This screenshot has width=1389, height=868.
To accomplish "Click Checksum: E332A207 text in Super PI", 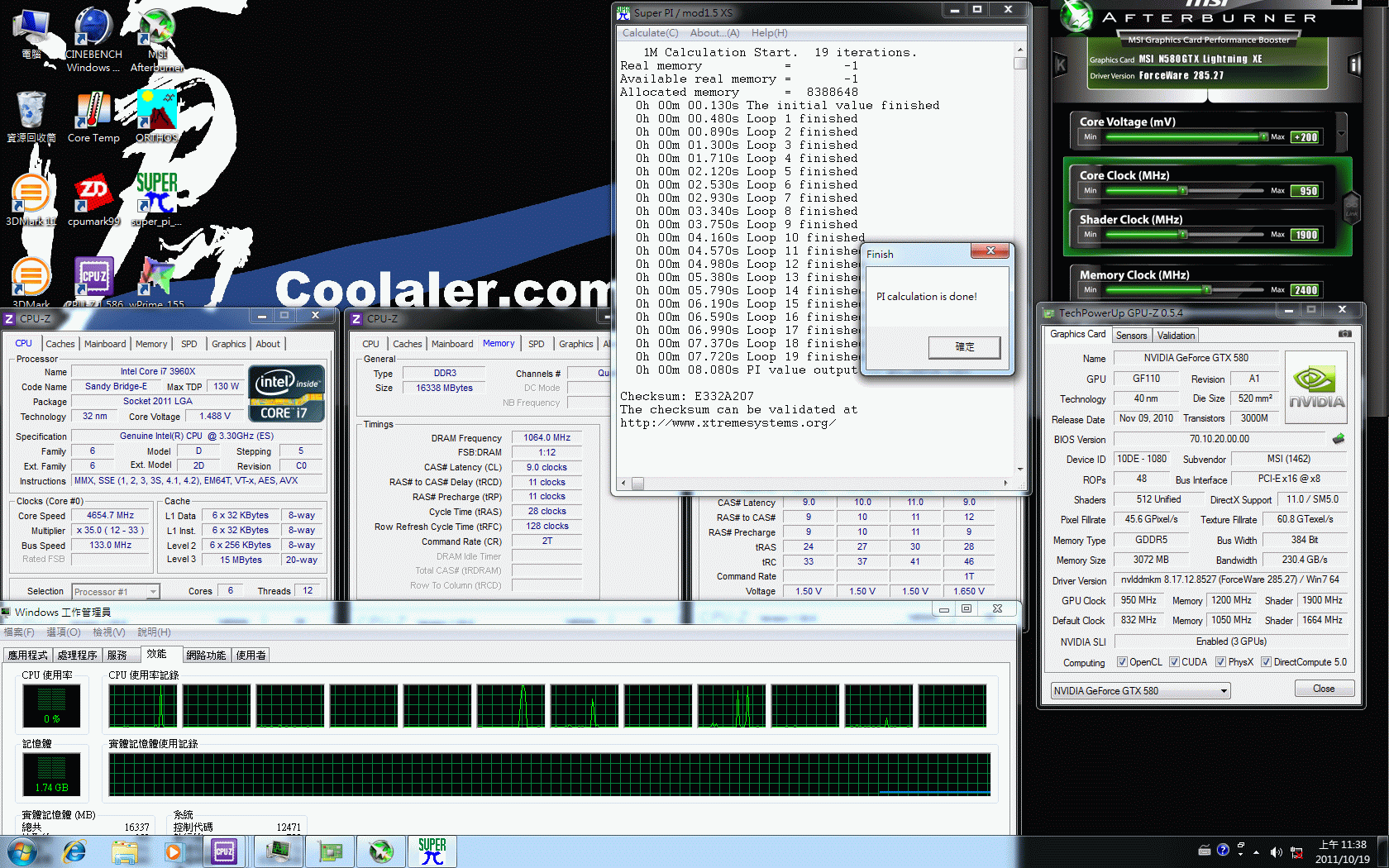I will pyautogui.click(x=687, y=396).
